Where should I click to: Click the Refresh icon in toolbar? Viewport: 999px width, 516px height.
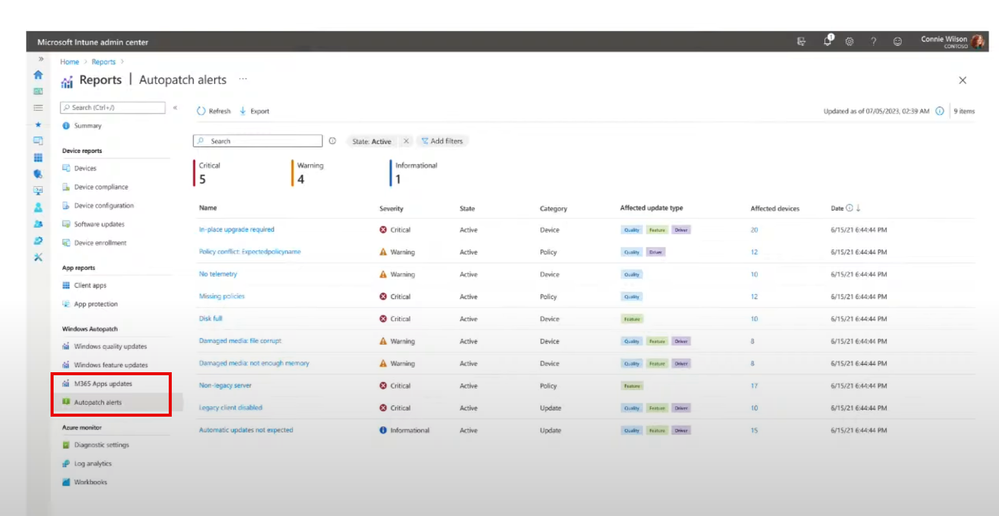(x=201, y=111)
